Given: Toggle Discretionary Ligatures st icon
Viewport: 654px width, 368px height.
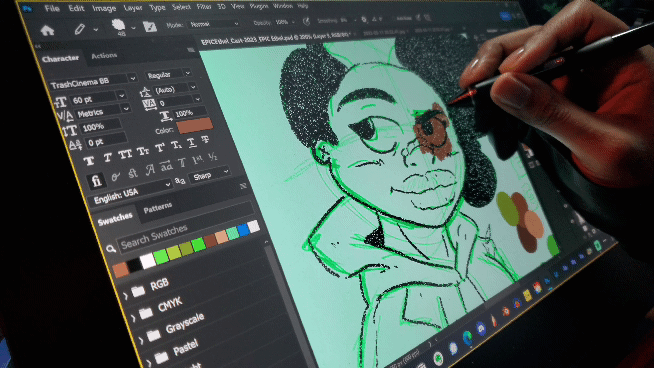Looking at the screenshot, I should coord(133,173).
